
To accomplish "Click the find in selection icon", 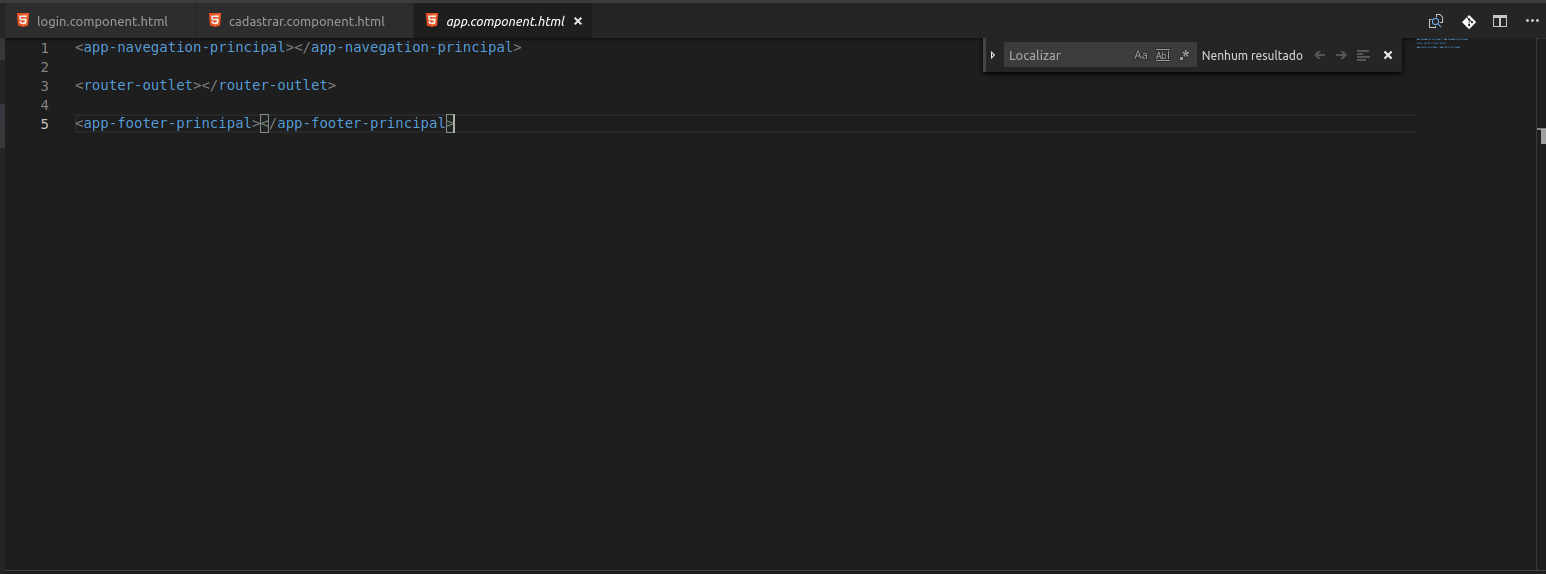I will 1363,55.
